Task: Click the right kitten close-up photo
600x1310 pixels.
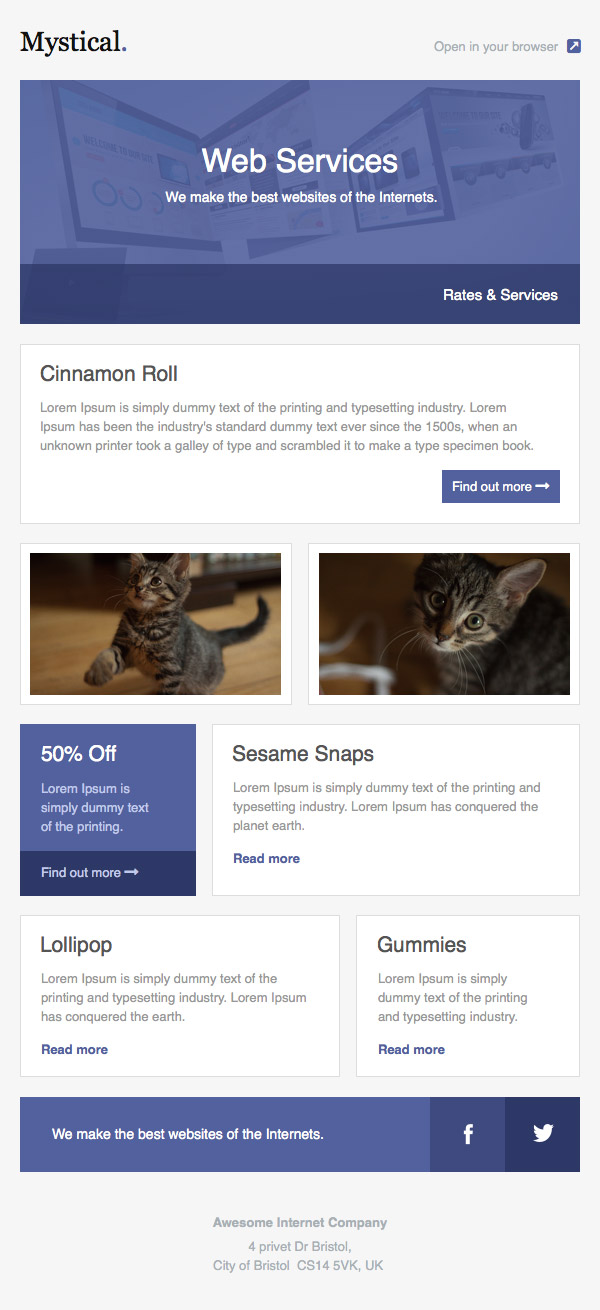Action: coord(444,624)
